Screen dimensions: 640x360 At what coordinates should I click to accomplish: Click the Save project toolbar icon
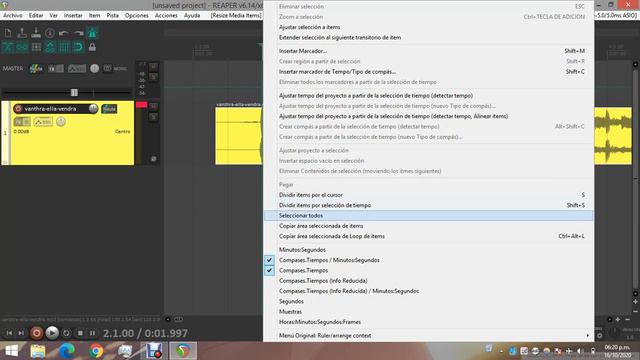[x=36, y=33]
